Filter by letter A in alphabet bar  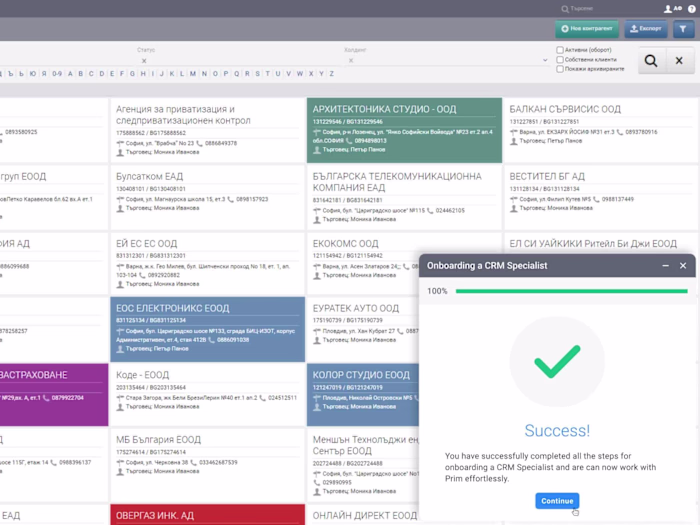[x=70, y=74]
